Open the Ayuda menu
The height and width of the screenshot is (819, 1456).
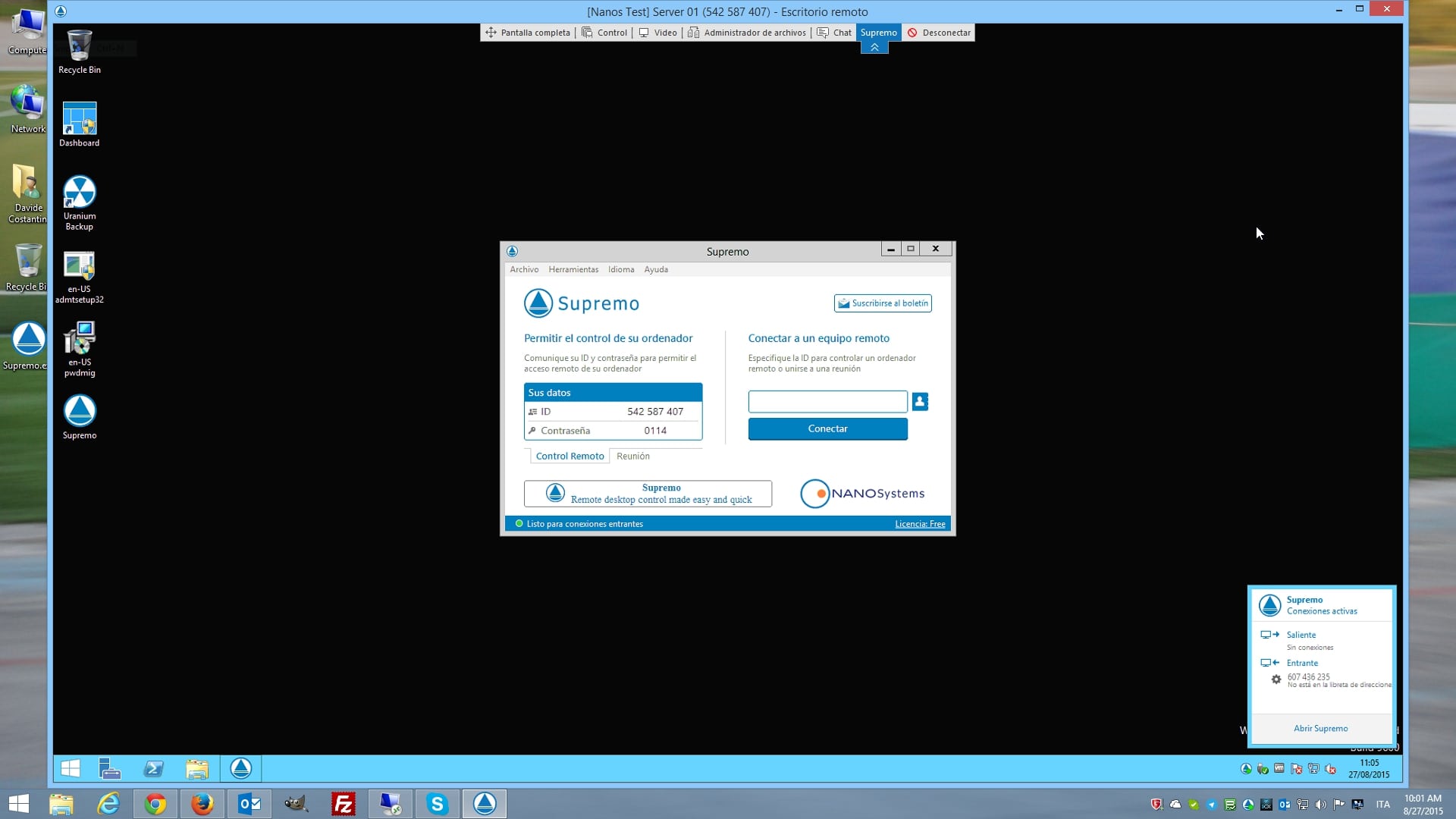coord(656,269)
